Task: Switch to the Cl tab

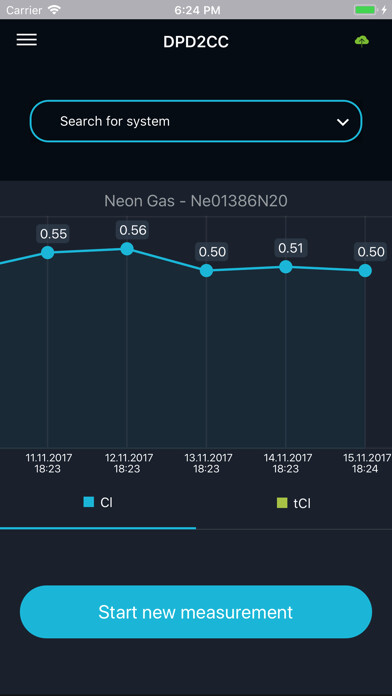Action: tap(98, 503)
